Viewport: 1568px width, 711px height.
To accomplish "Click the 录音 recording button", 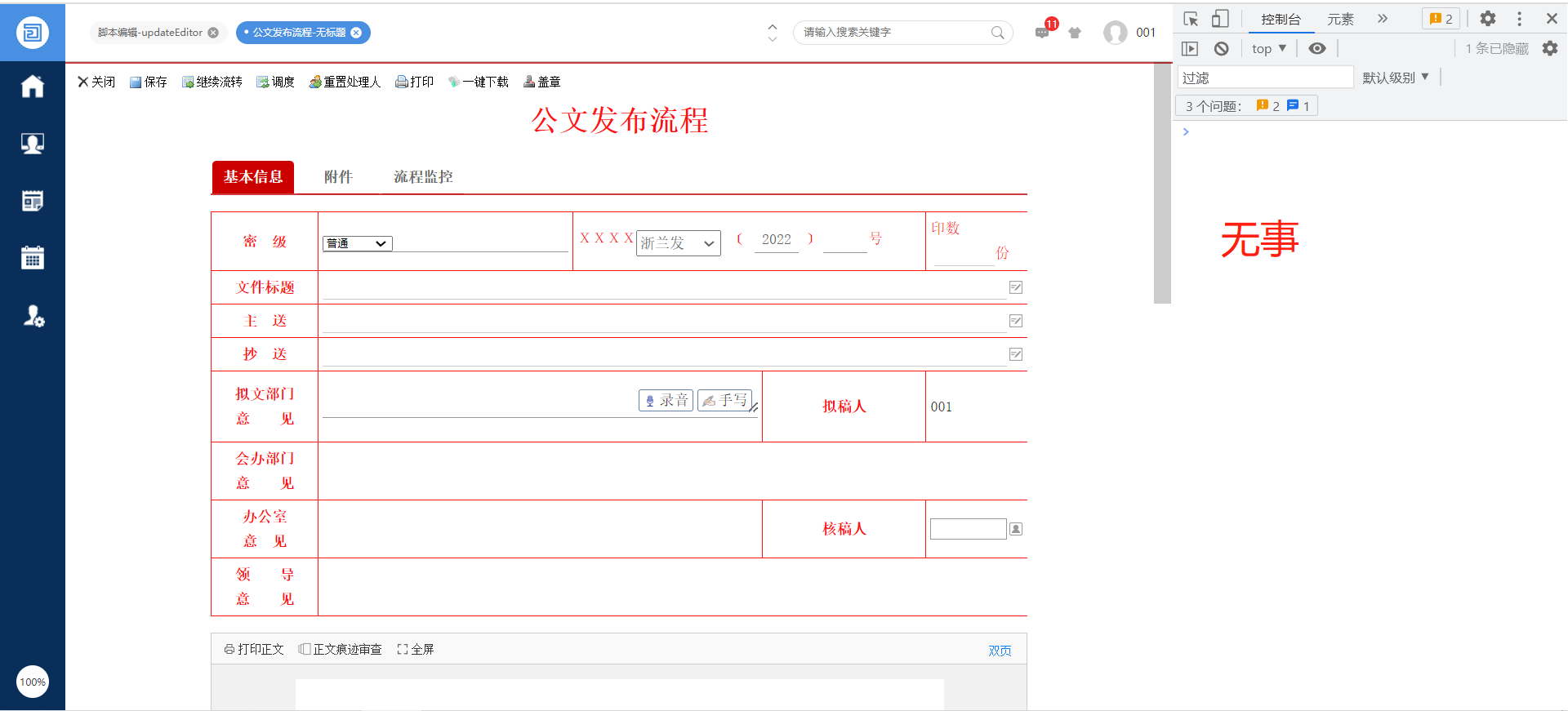I will (666, 400).
